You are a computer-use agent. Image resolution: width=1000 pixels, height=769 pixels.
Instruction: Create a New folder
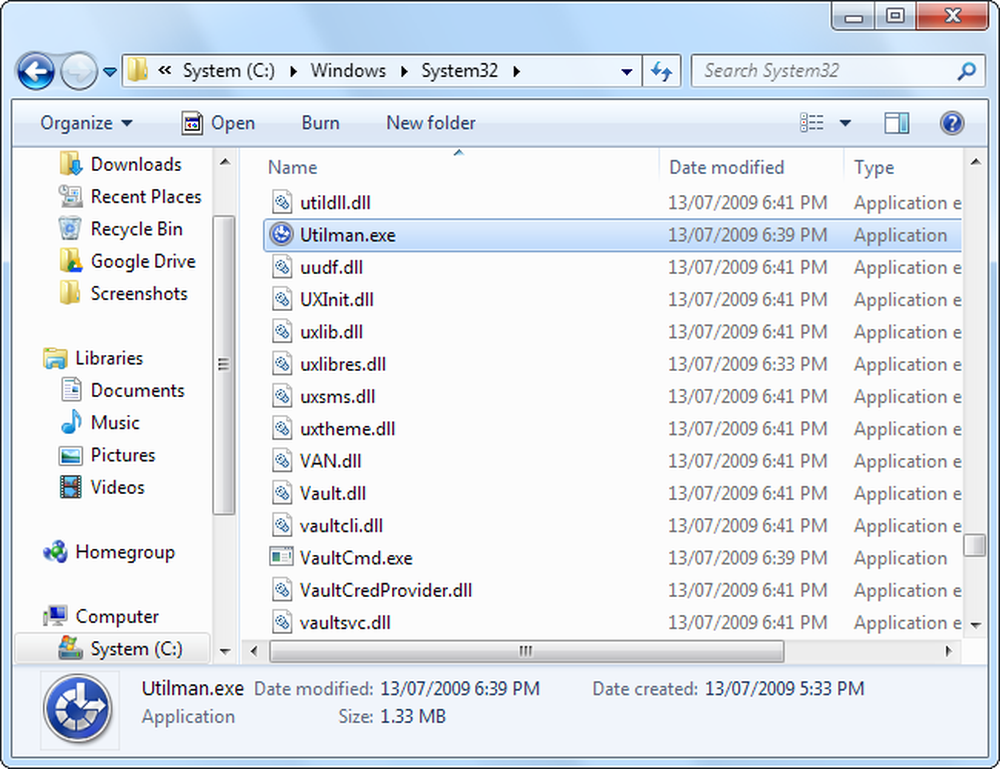click(431, 122)
